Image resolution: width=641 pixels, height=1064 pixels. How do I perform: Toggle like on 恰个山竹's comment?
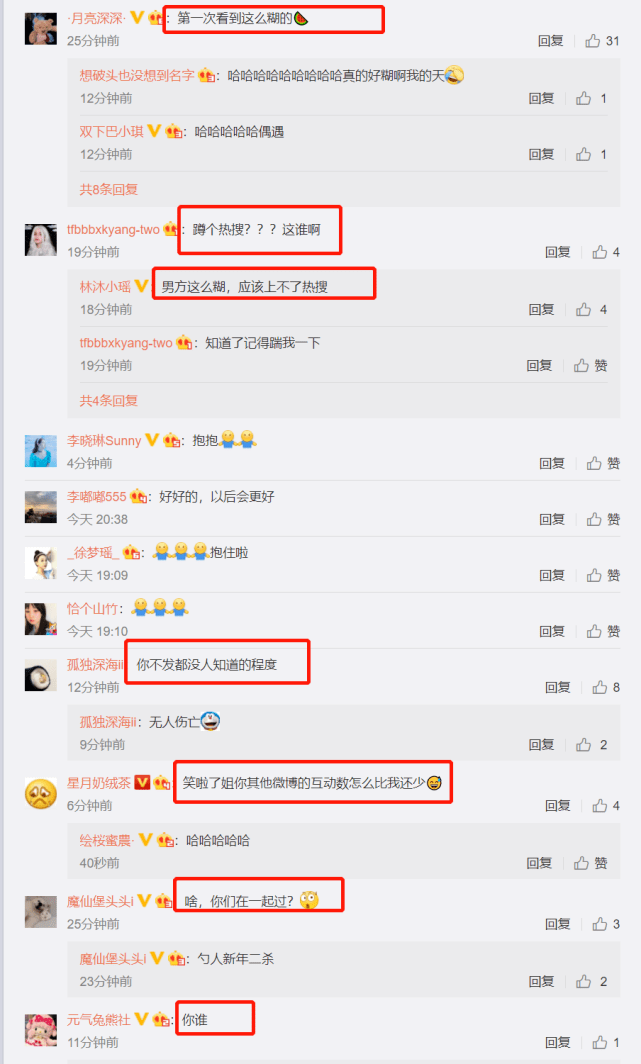point(604,631)
